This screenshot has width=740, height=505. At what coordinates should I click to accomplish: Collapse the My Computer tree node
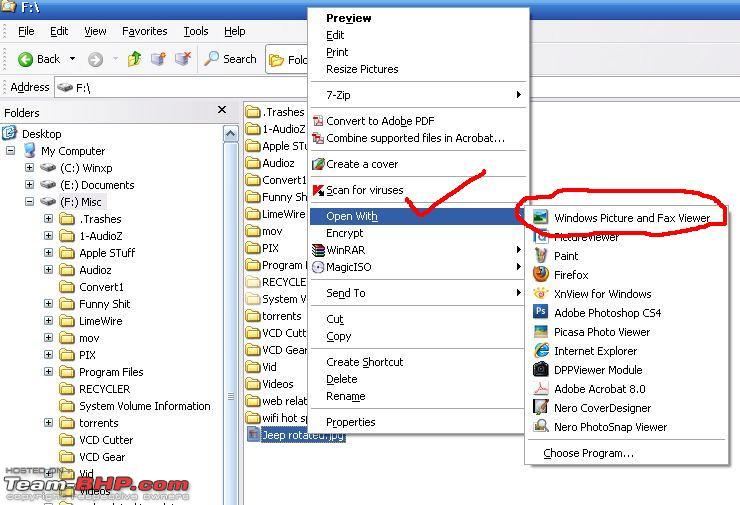[10, 151]
